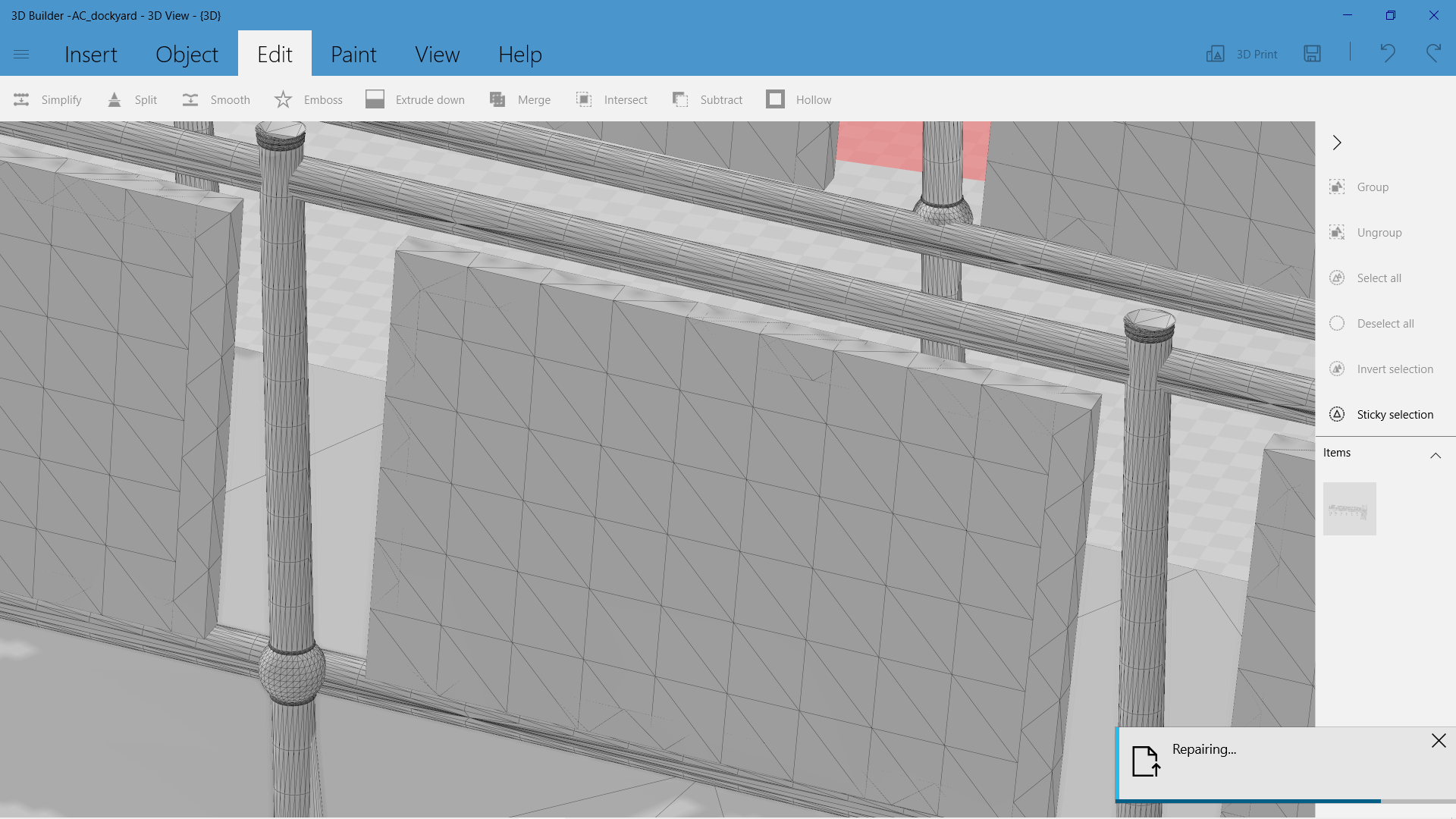Switch to the Paint tab
Viewport: 1456px width, 819px height.
click(x=354, y=54)
